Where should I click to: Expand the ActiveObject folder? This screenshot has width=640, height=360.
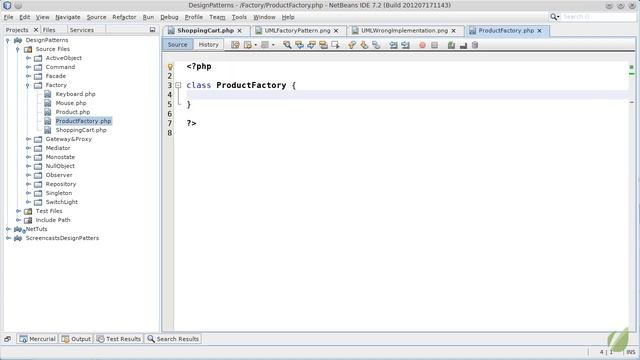28,58
